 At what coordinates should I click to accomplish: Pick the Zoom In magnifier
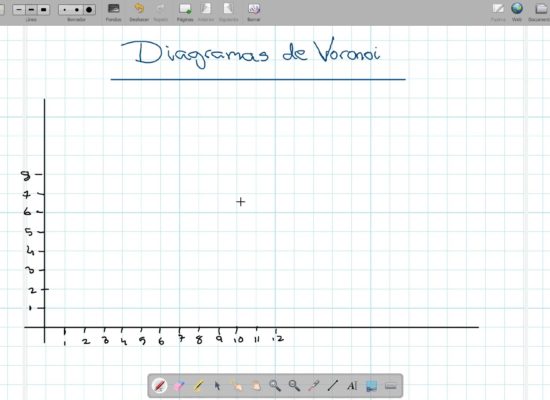point(275,386)
